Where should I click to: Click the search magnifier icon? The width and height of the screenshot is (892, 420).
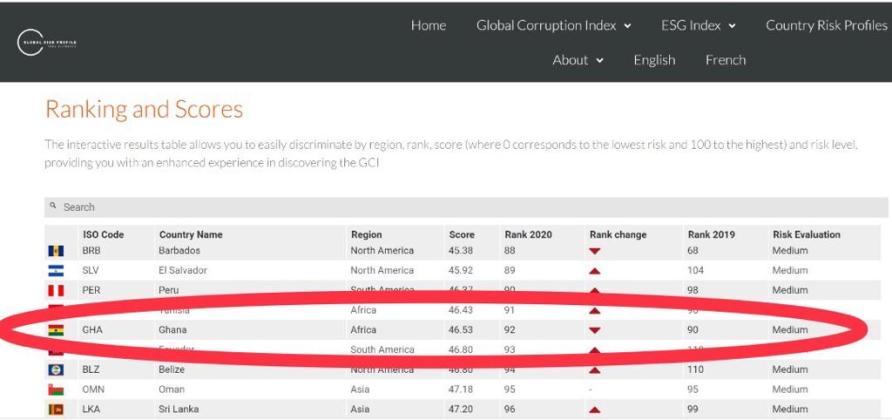[x=53, y=206]
